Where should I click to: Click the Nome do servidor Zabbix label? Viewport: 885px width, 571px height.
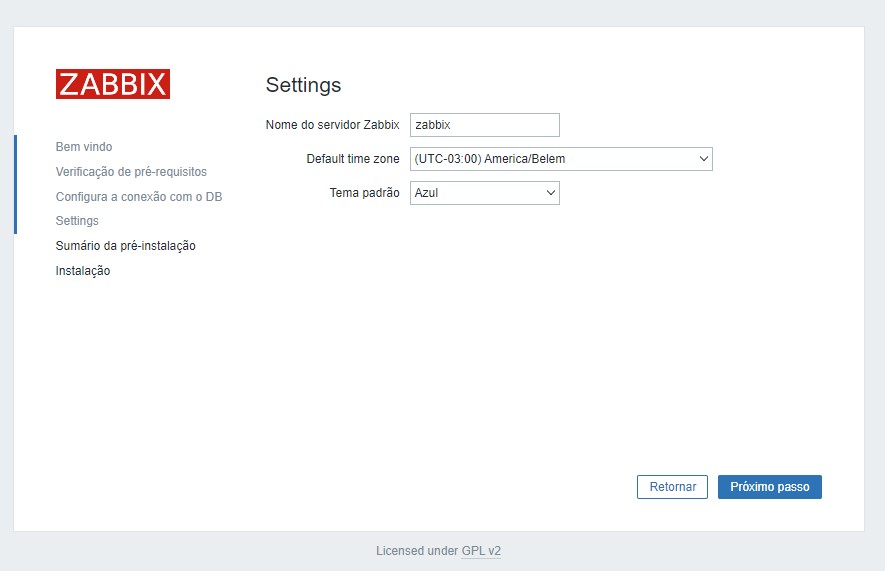point(332,125)
